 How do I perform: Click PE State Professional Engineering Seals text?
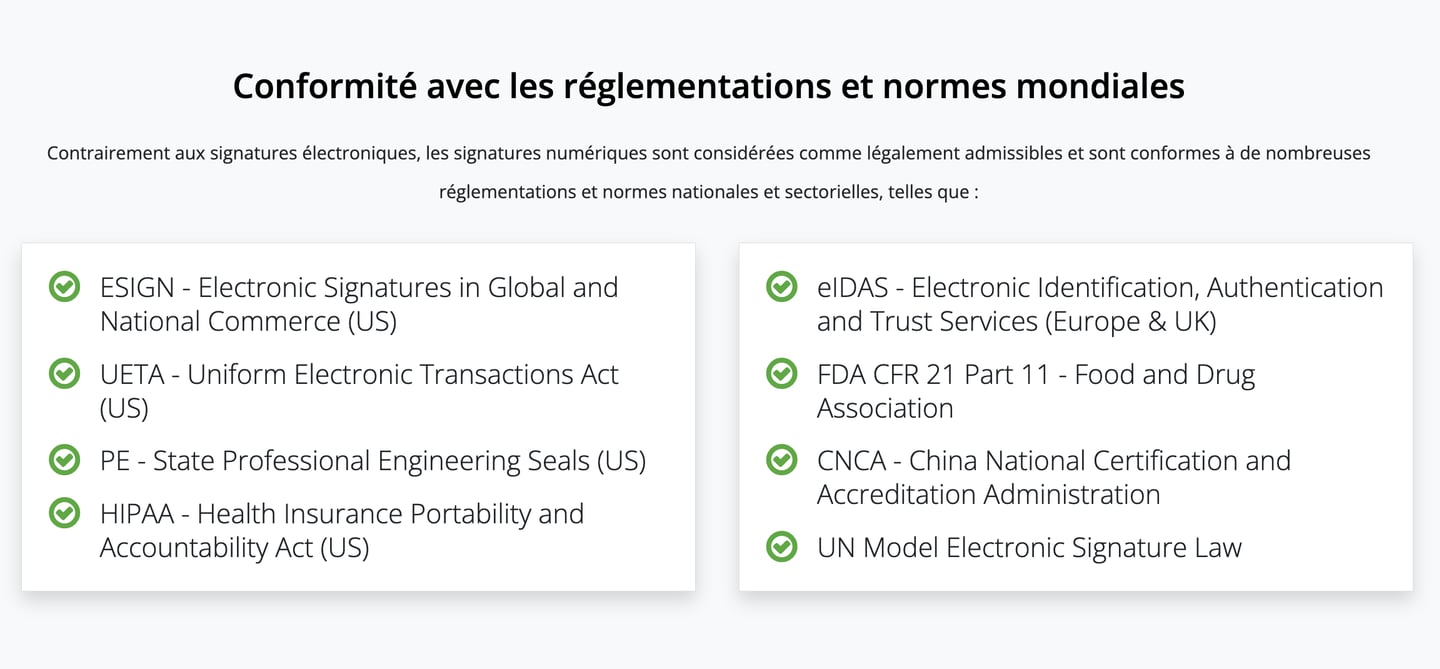372,461
